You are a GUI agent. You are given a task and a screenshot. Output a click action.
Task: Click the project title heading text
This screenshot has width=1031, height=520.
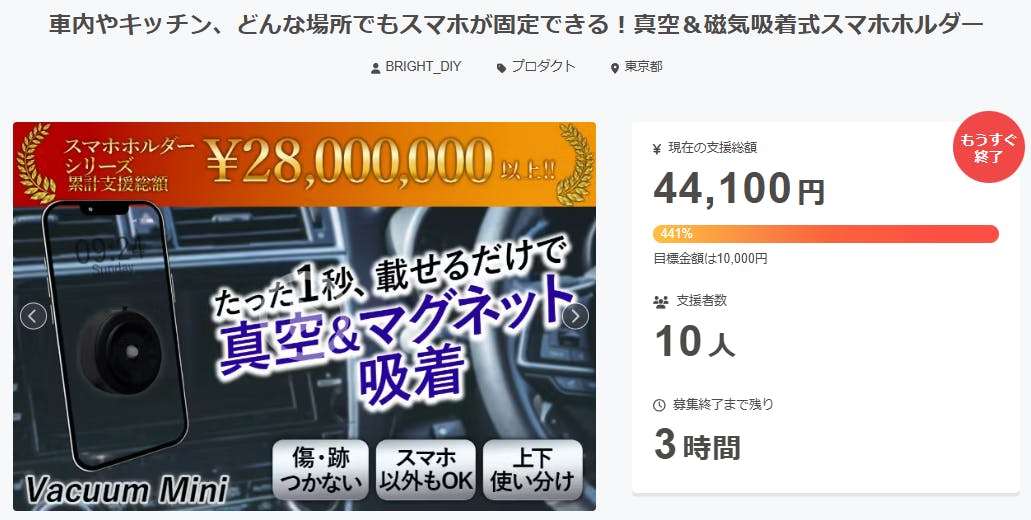[516, 24]
